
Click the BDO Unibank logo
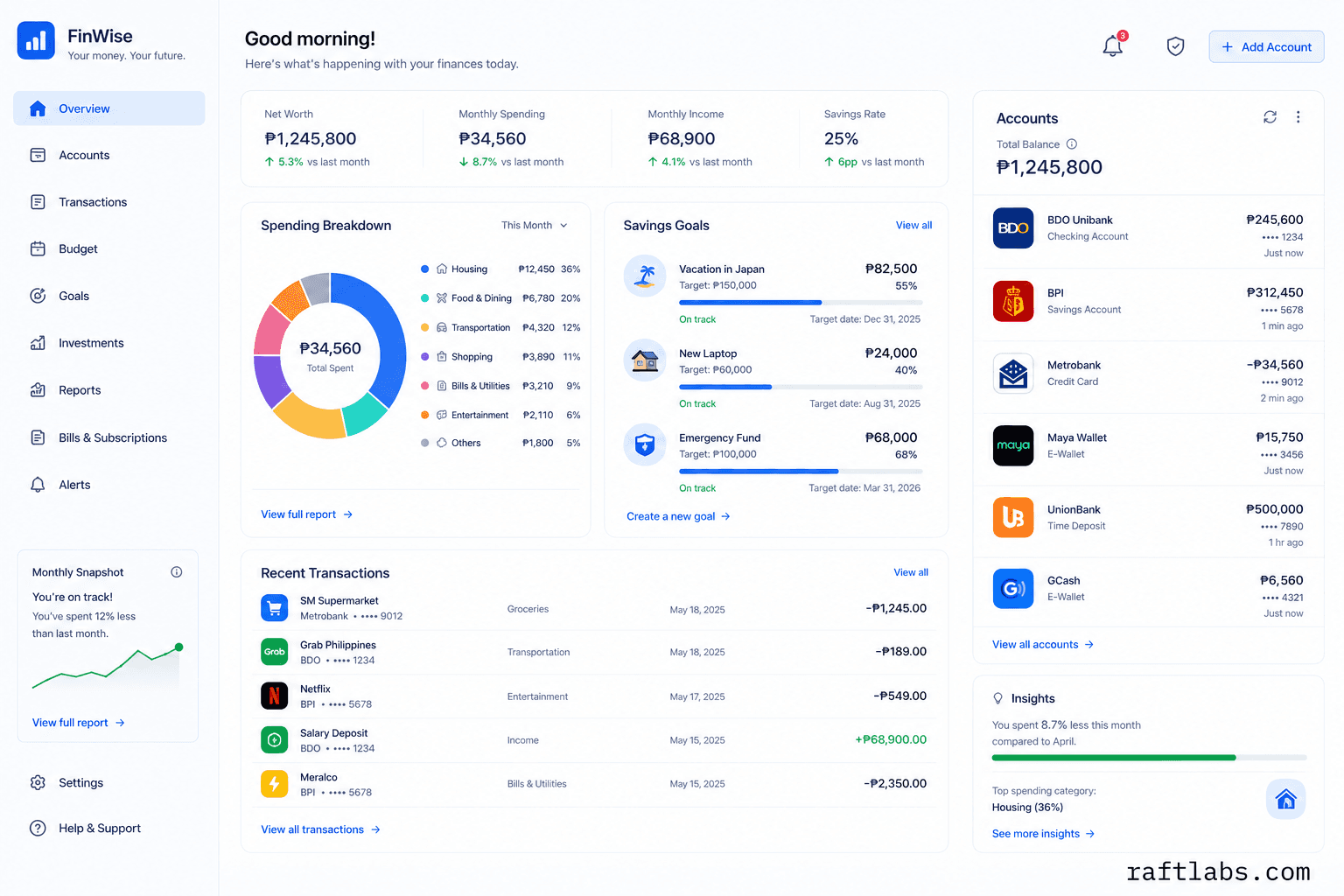coord(1013,228)
